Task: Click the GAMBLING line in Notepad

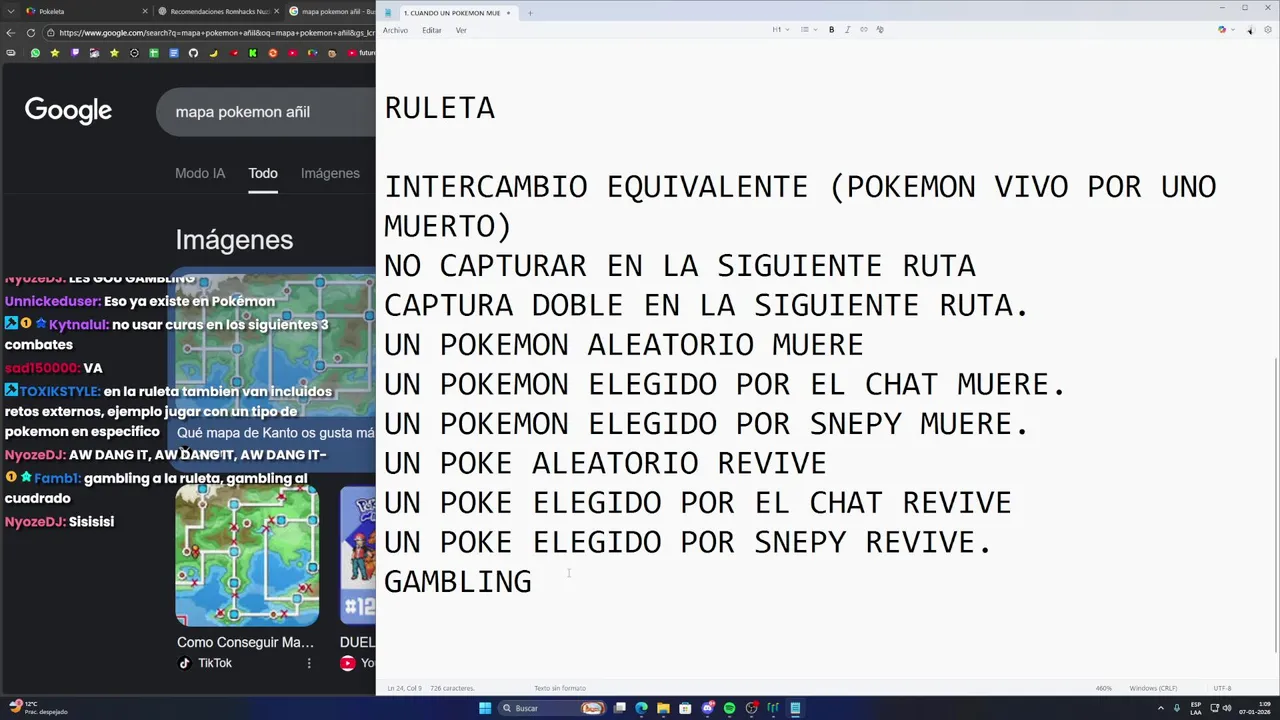Action: pyautogui.click(x=458, y=582)
